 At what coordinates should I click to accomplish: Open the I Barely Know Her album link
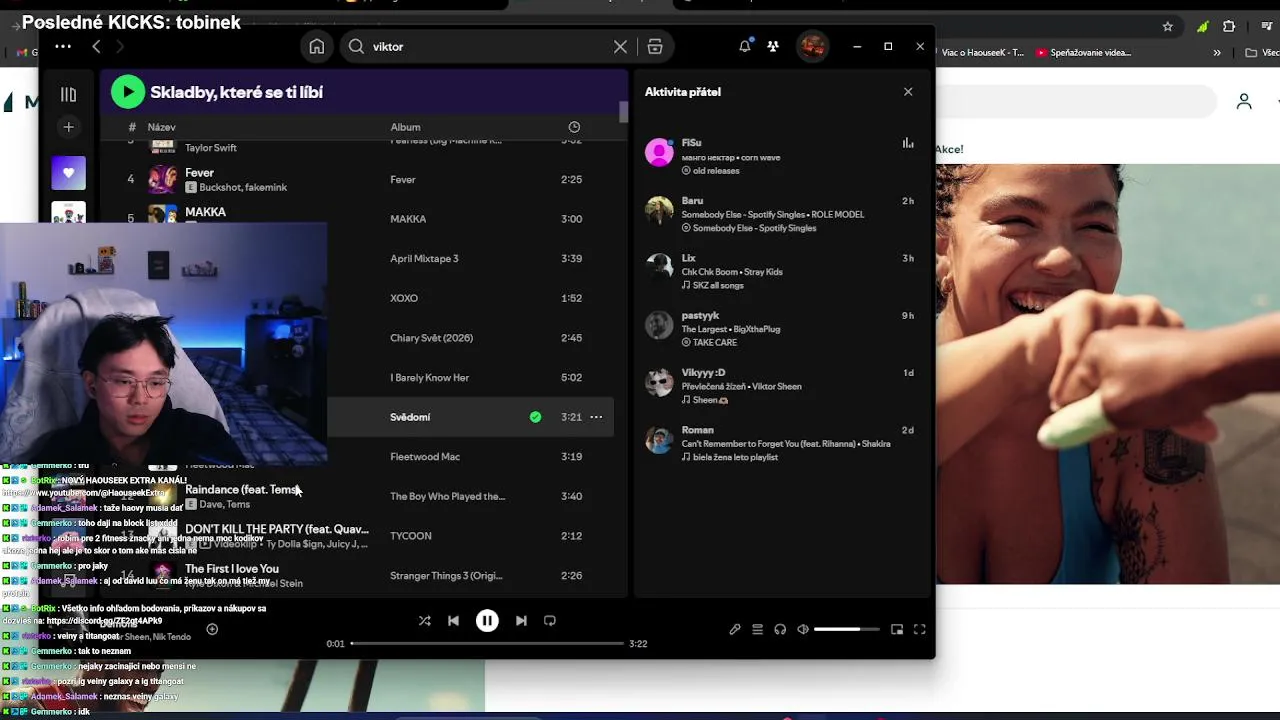pyautogui.click(x=429, y=378)
